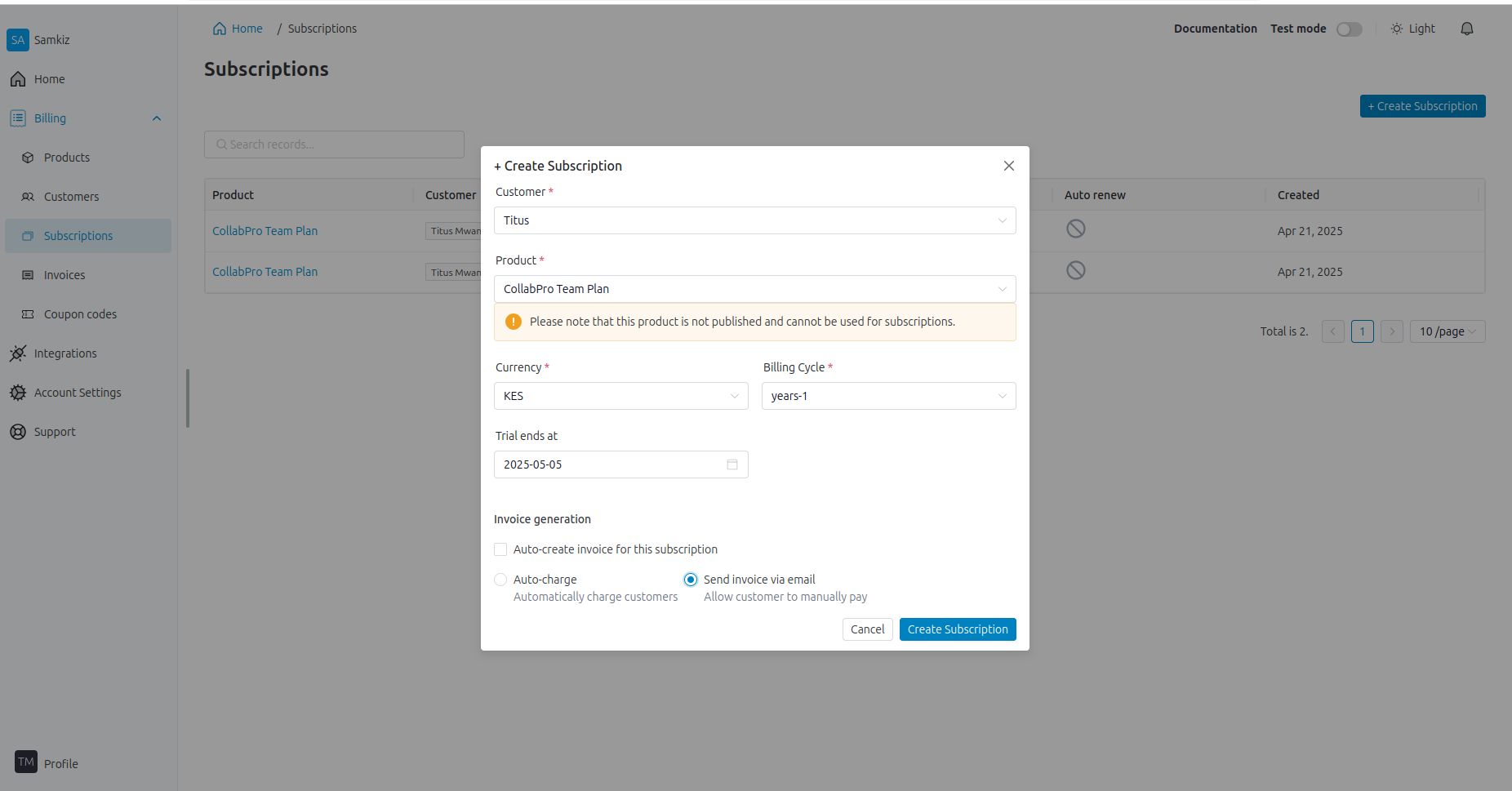Open Invoices in the sidebar
1512x791 pixels.
click(64, 275)
